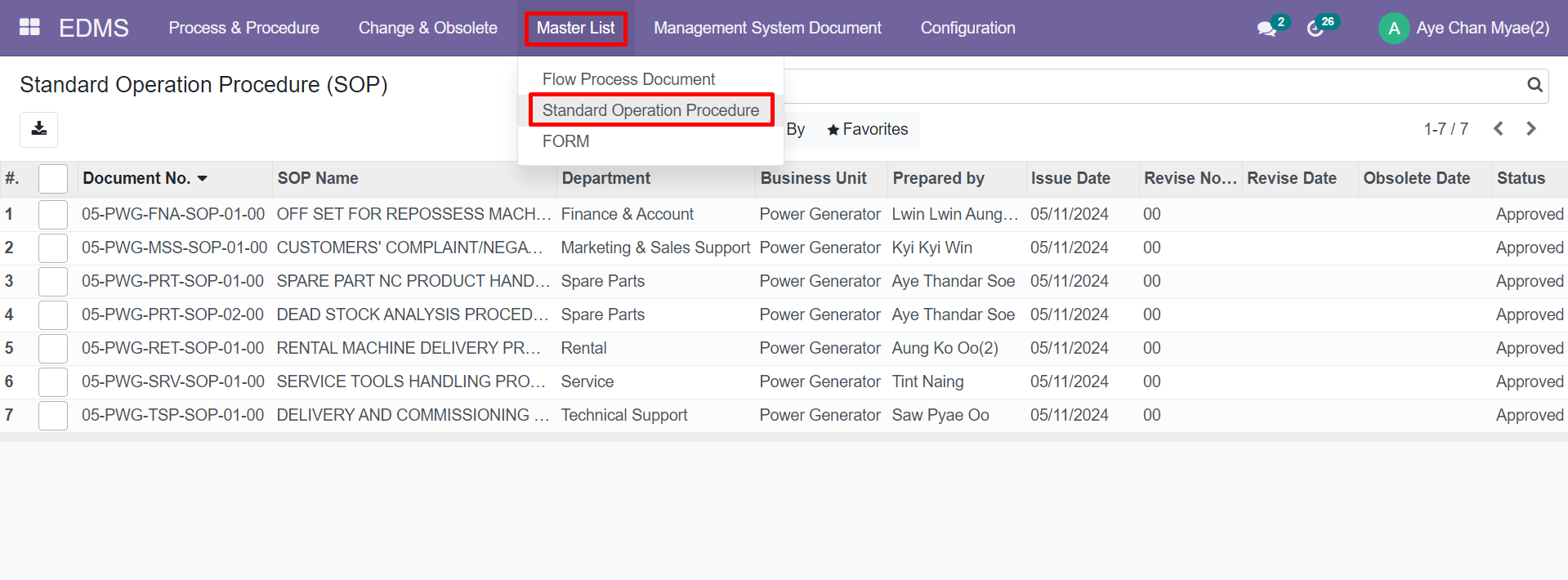Click the EDMS brand link
This screenshot has height=580, width=1568.
[x=94, y=28]
